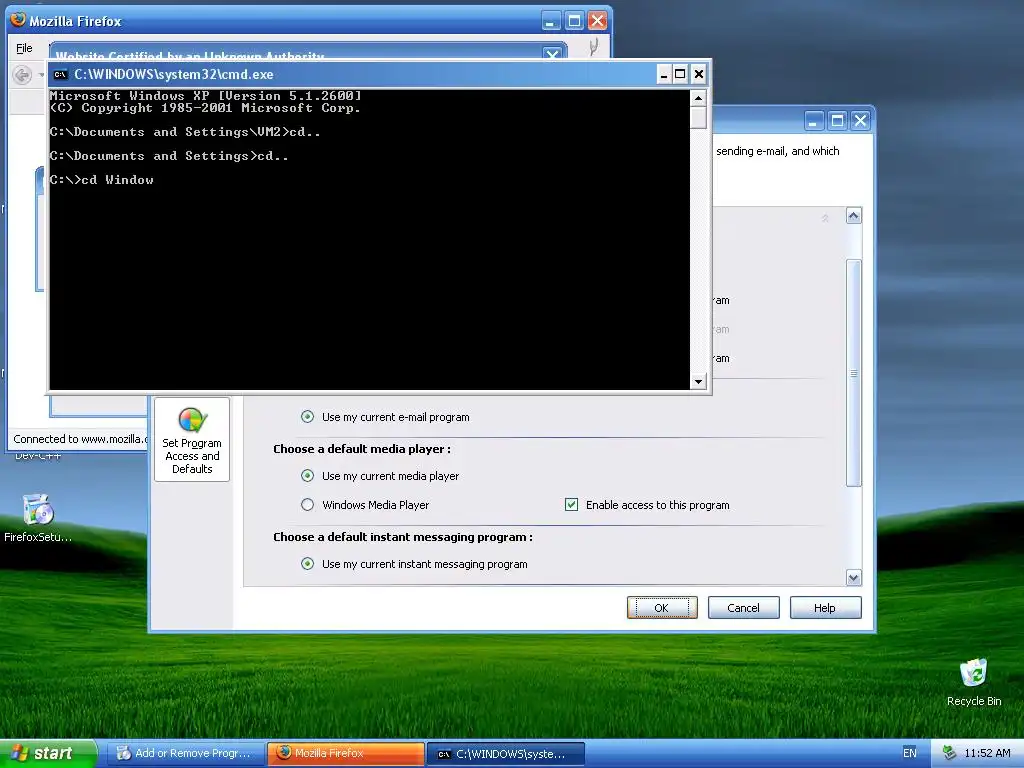Open Set Program Access and Defaults
Screen dimensions: 1024x768
[x=192, y=440]
